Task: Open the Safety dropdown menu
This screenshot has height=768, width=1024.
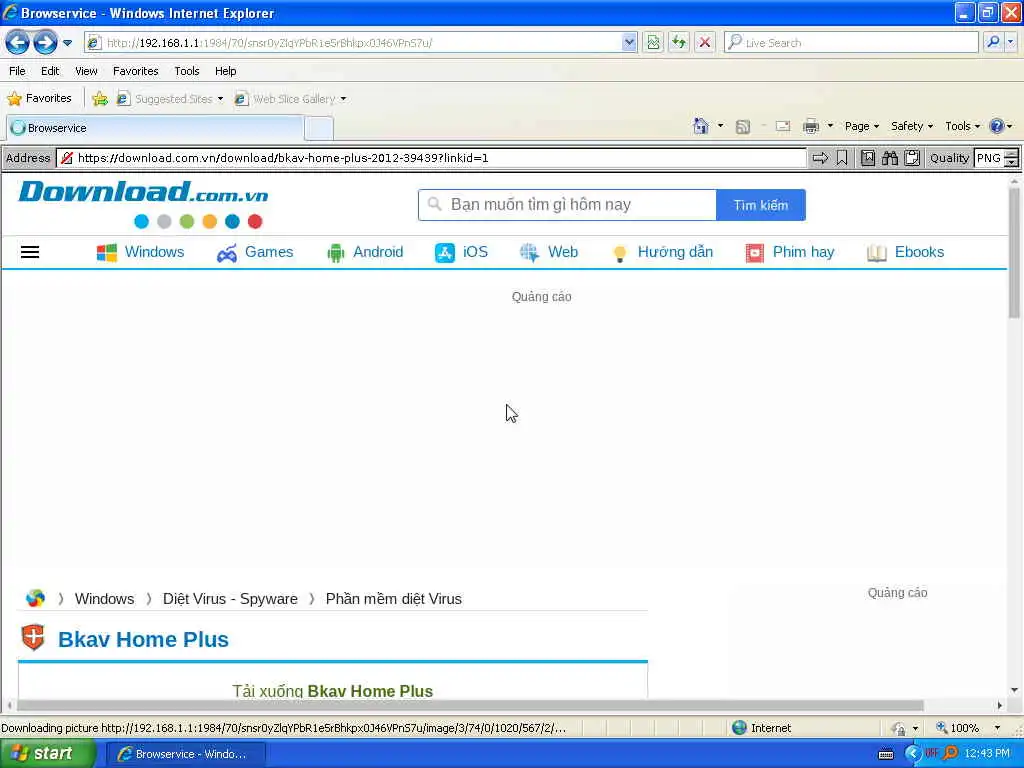Action: tap(912, 126)
